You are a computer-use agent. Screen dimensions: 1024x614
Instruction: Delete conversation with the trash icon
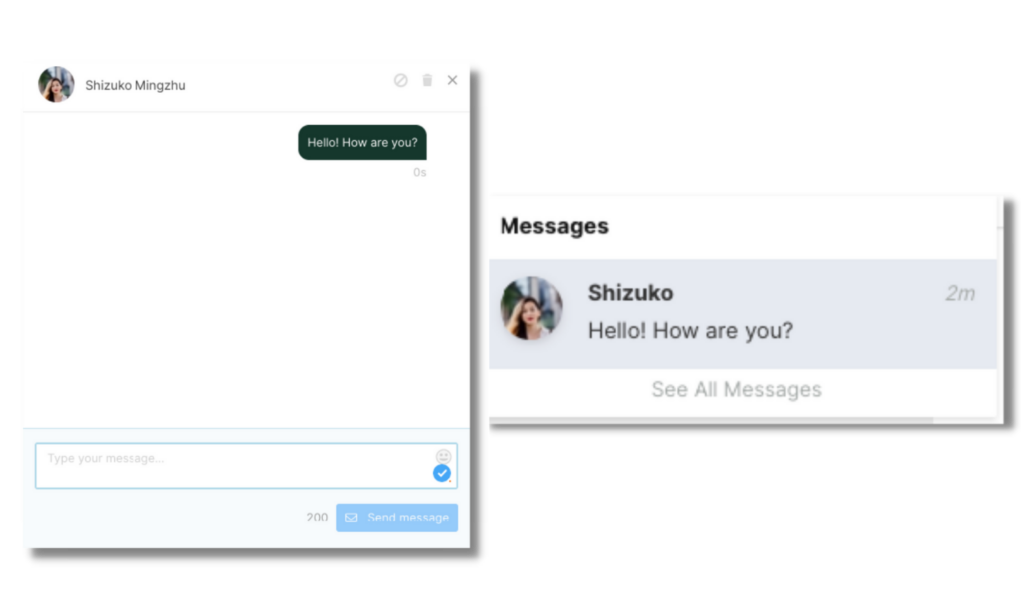(427, 80)
